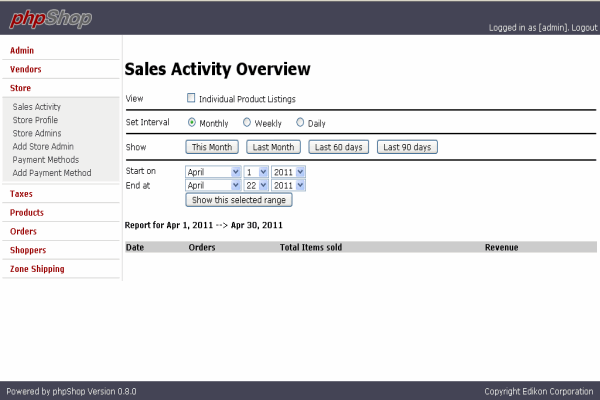Open the Vendors menu section
600x400 pixels.
coord(26,69)
